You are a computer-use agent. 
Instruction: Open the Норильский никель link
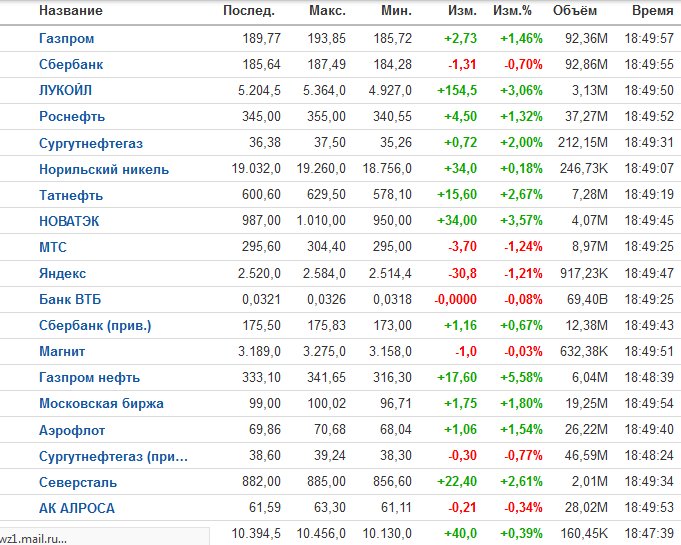[104, 169]
